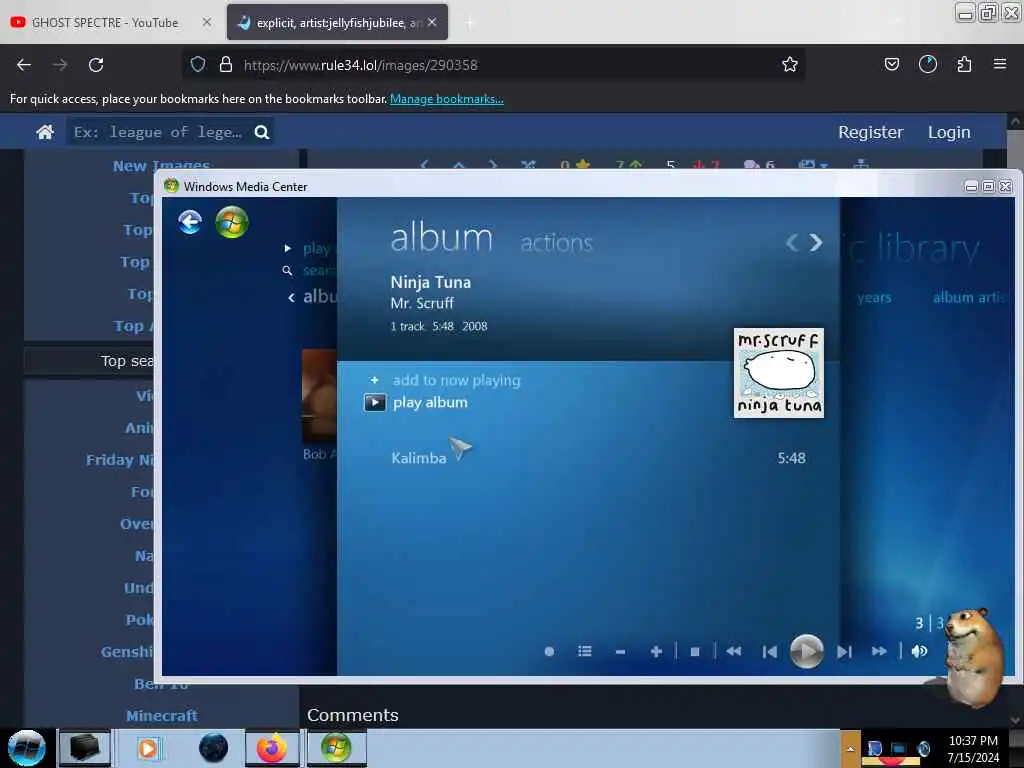Click the play item with triangle in left menu
Image resolution: width=1024 pixels, height=768 pixels.
click(310, 249)
